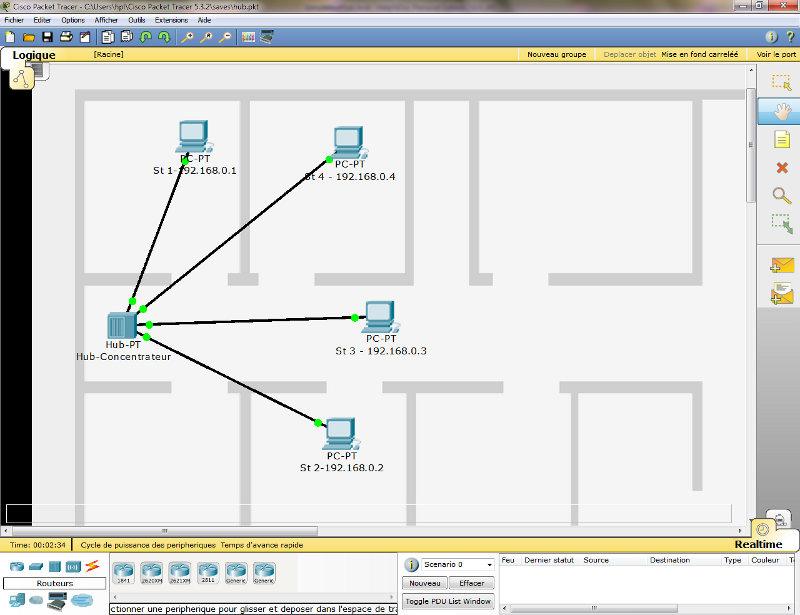Screen dimensions: 800x615
Task: Select the Delete red X tool
Action: pos(782,168)
